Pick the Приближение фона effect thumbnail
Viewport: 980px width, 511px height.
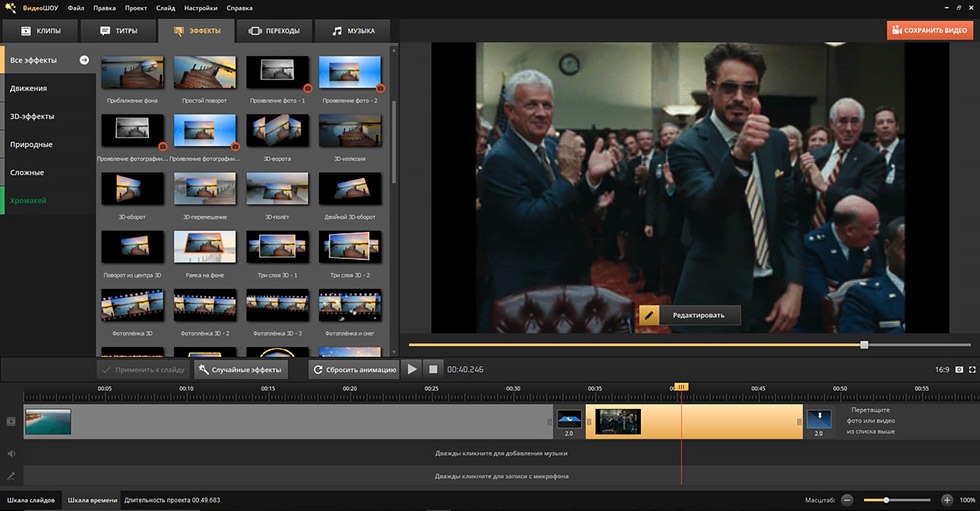click(x=132, y=72)
